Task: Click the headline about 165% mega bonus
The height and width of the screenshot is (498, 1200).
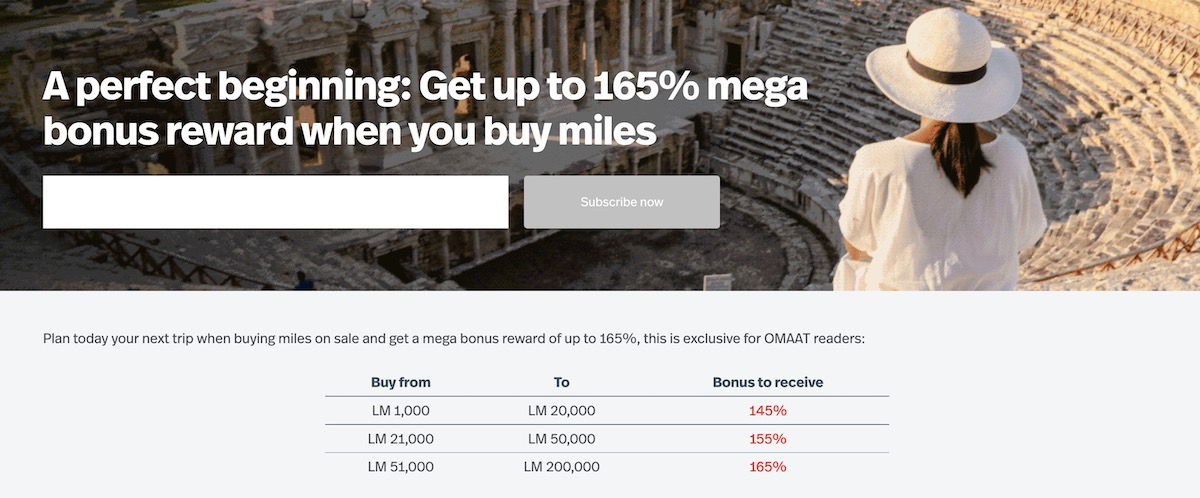Action: pos(425,109)
